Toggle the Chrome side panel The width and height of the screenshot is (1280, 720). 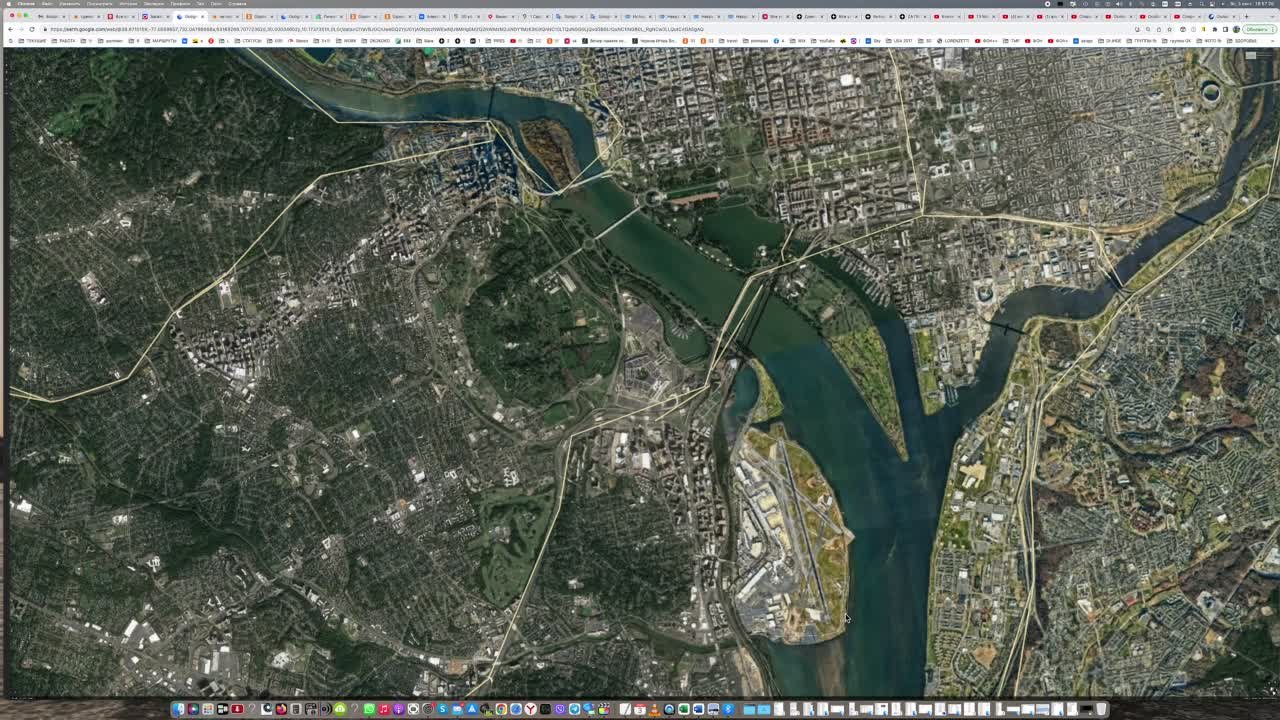coord(1226,29)
